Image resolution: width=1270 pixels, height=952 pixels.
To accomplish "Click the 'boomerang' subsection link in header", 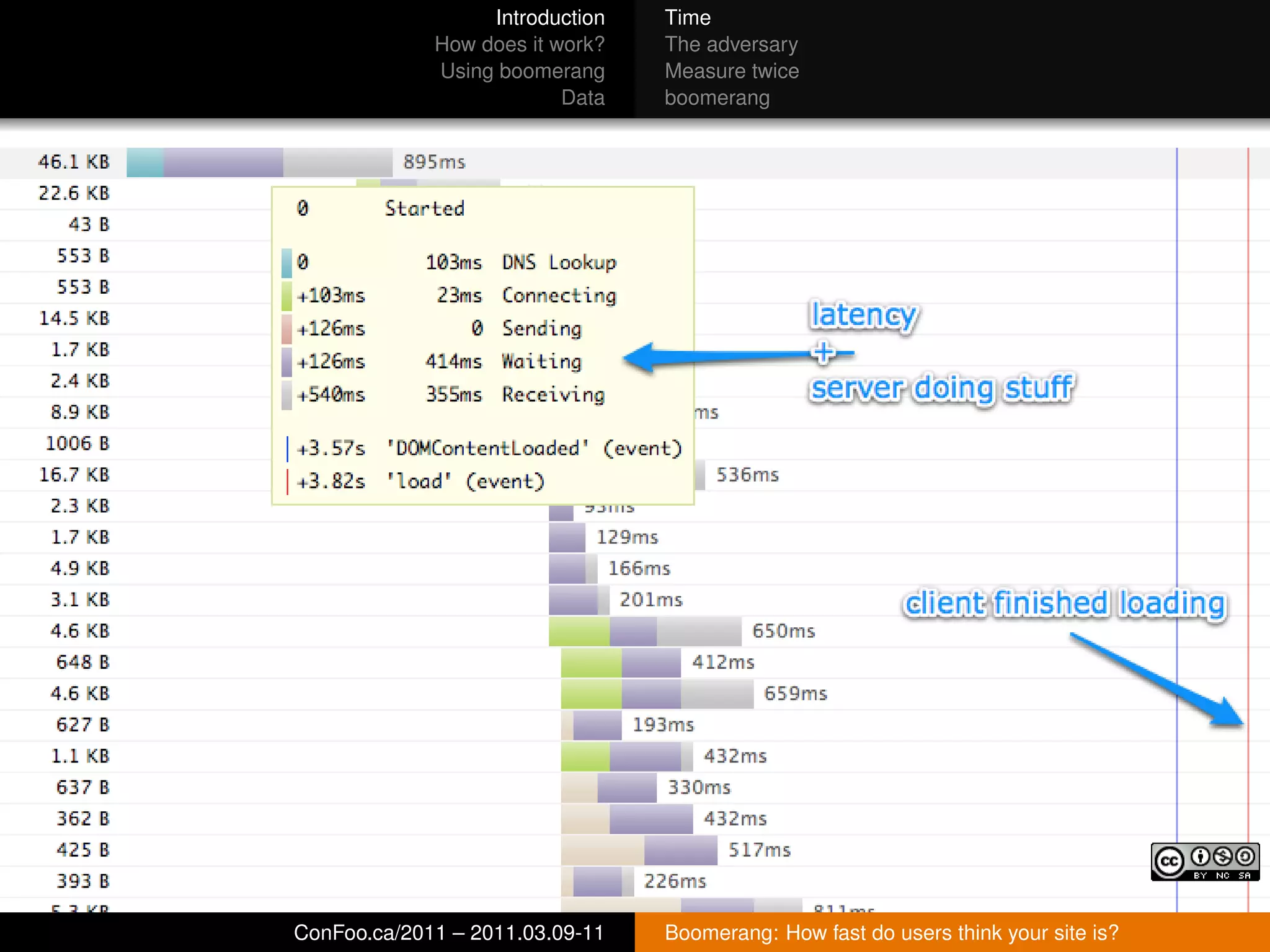I will tap(717, 98).
